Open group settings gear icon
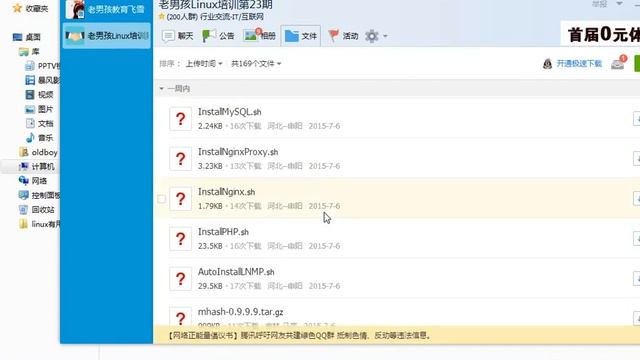The height and width of the screenshot is (360, 640). click(372, 36)
